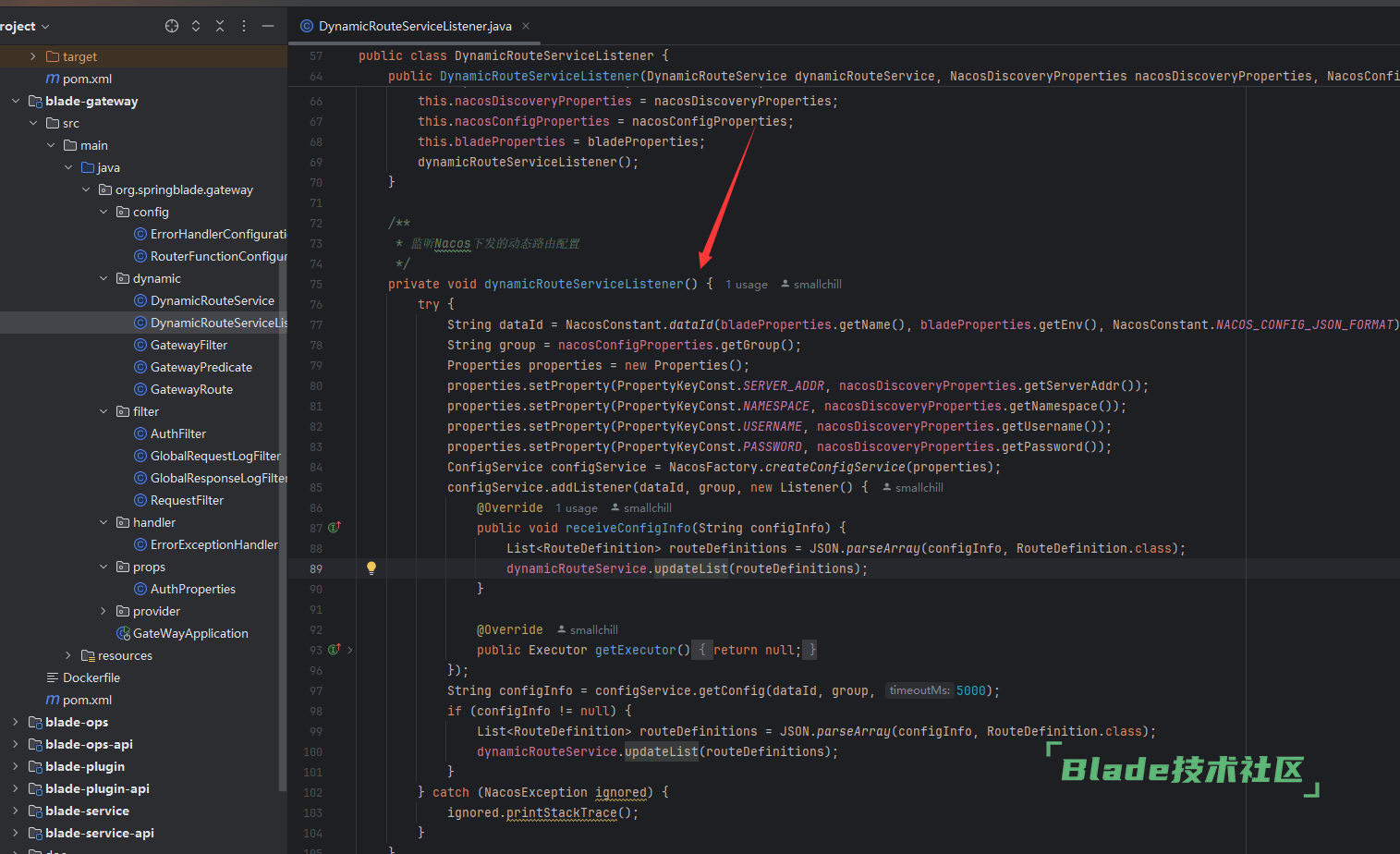Click the '1 usage' hint above receiveConfigInfo
Screen dimensions: 1400x854
pos(577,508)
